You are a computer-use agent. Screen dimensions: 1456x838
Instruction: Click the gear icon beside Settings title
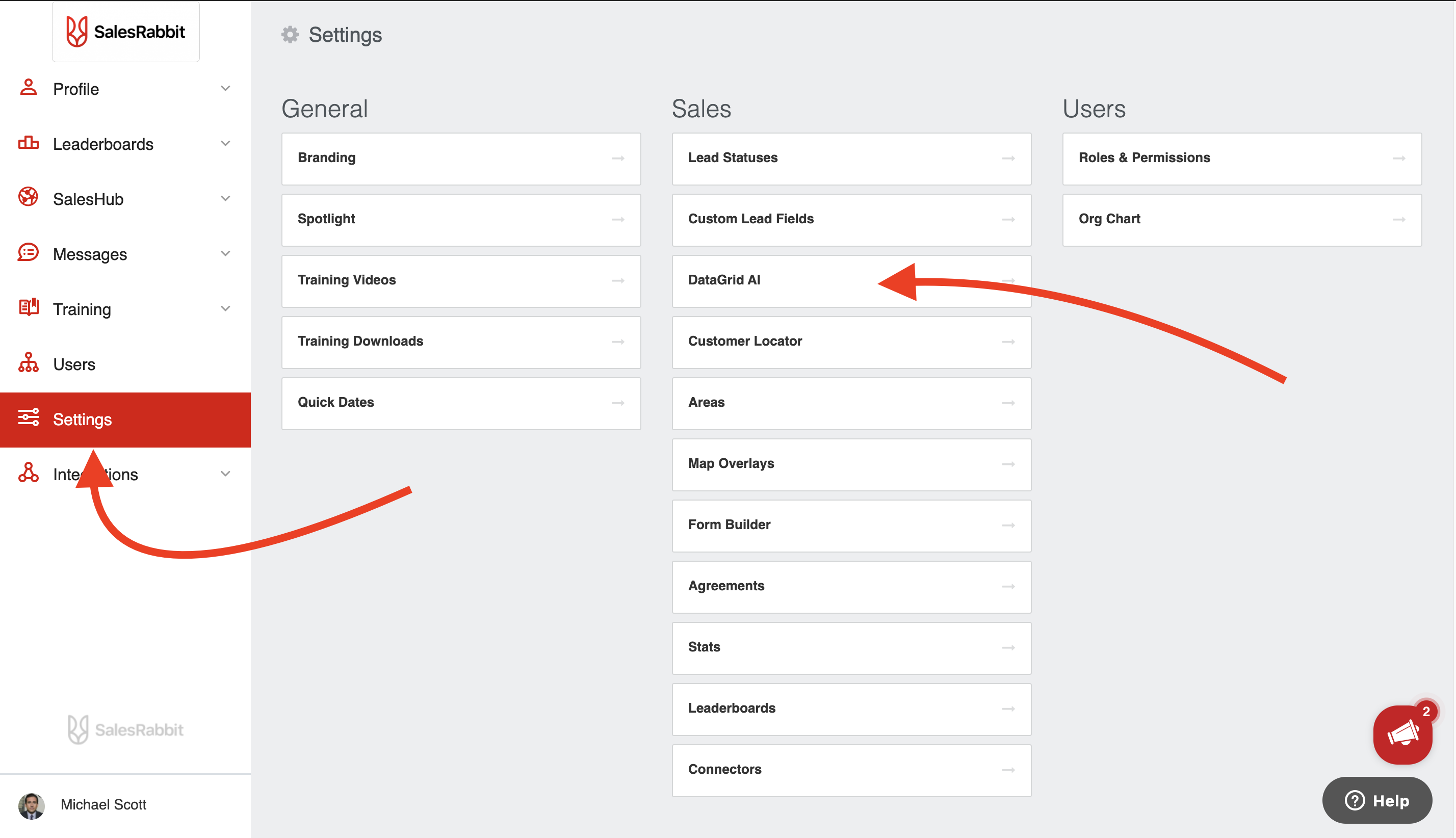point(290,35)
